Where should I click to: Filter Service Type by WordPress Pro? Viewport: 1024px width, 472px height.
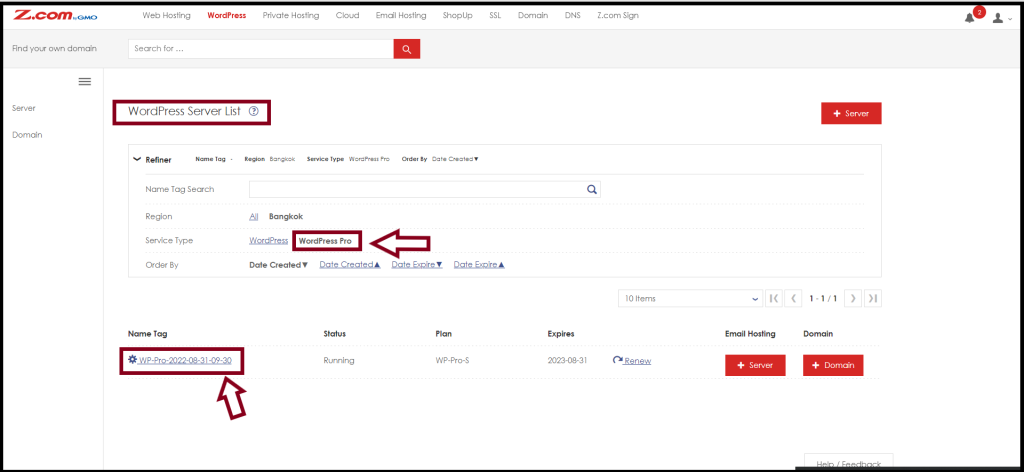(325, 241)
